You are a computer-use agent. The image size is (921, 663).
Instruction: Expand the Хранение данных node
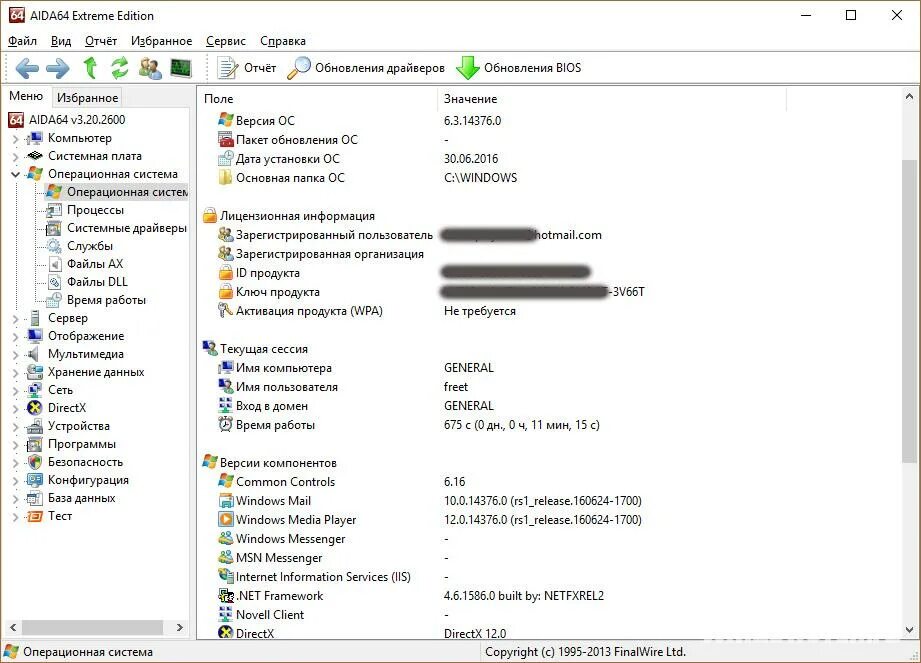coord(15,373)
